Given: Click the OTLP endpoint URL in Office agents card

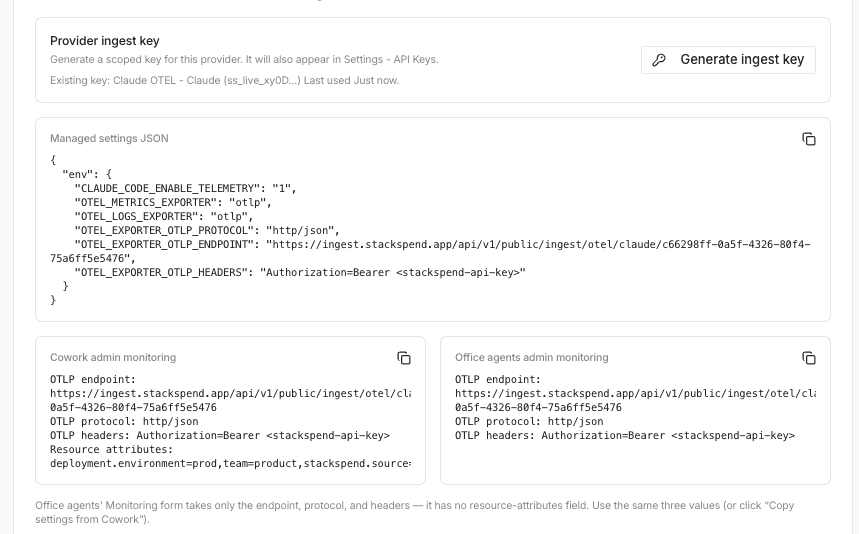Looking at the screenshot, I should pos(635,400).
